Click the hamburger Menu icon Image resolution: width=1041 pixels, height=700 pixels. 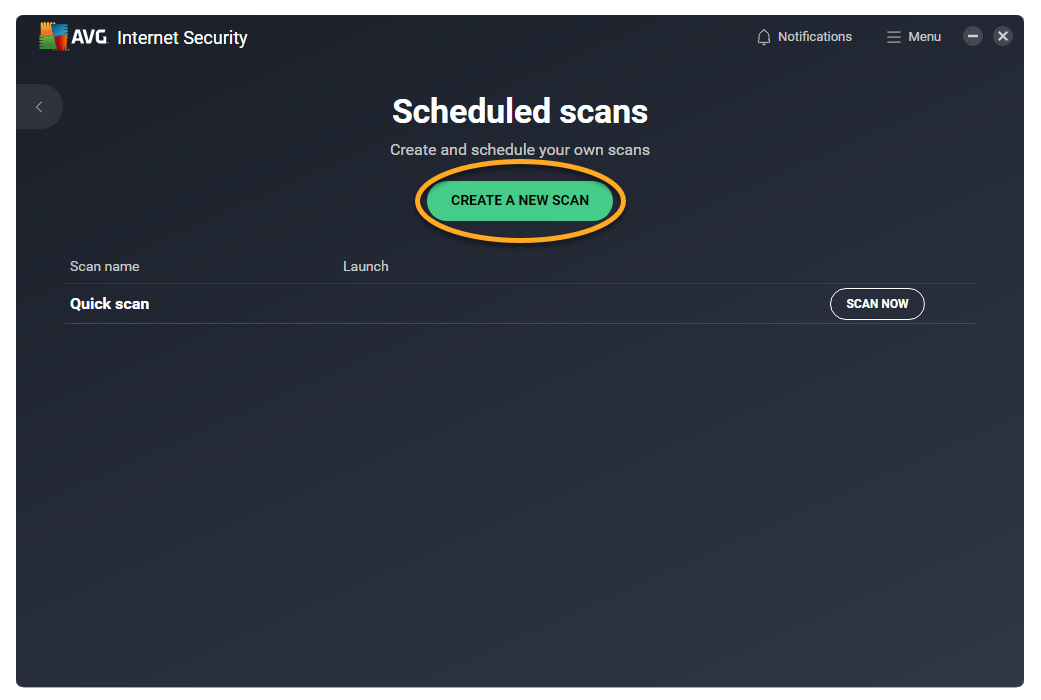pos(894,37)
